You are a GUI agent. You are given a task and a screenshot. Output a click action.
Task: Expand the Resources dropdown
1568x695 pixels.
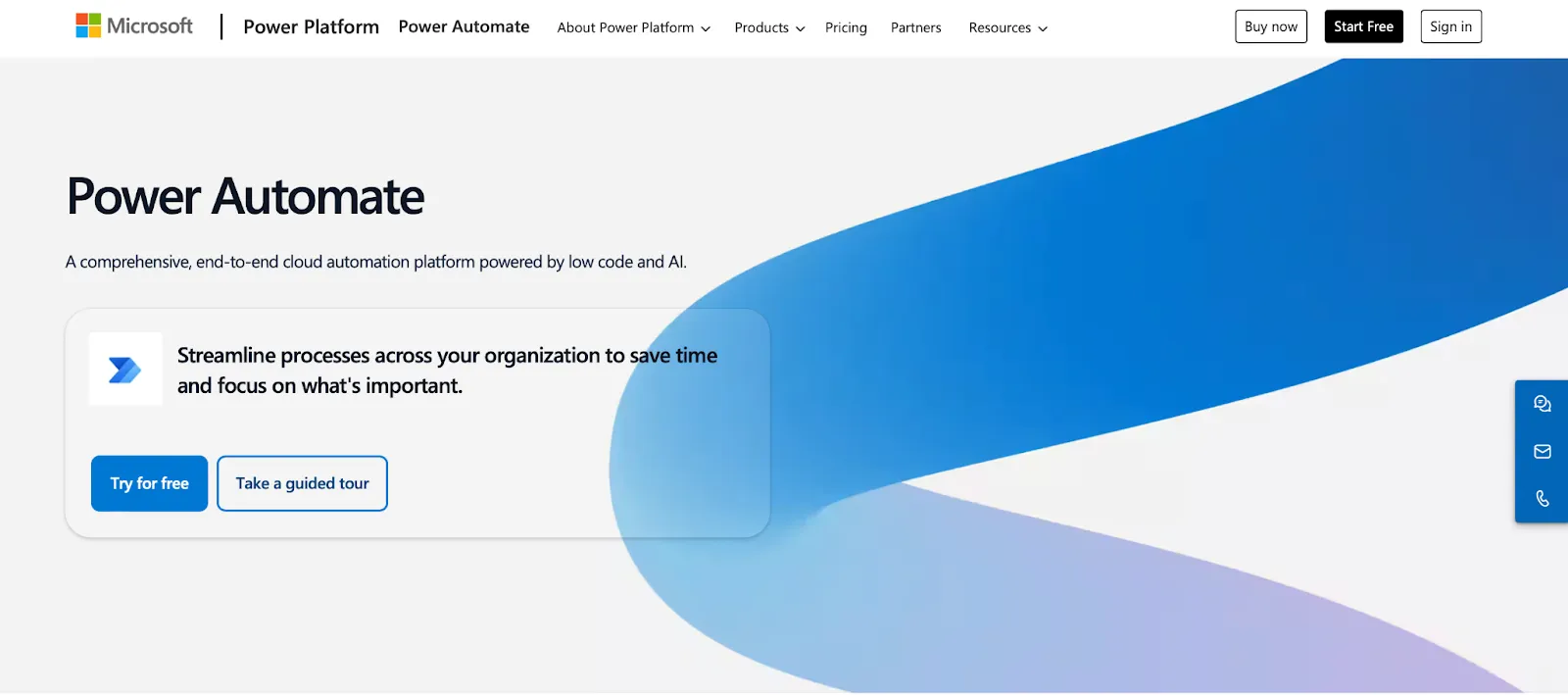tap(1008, 27)
